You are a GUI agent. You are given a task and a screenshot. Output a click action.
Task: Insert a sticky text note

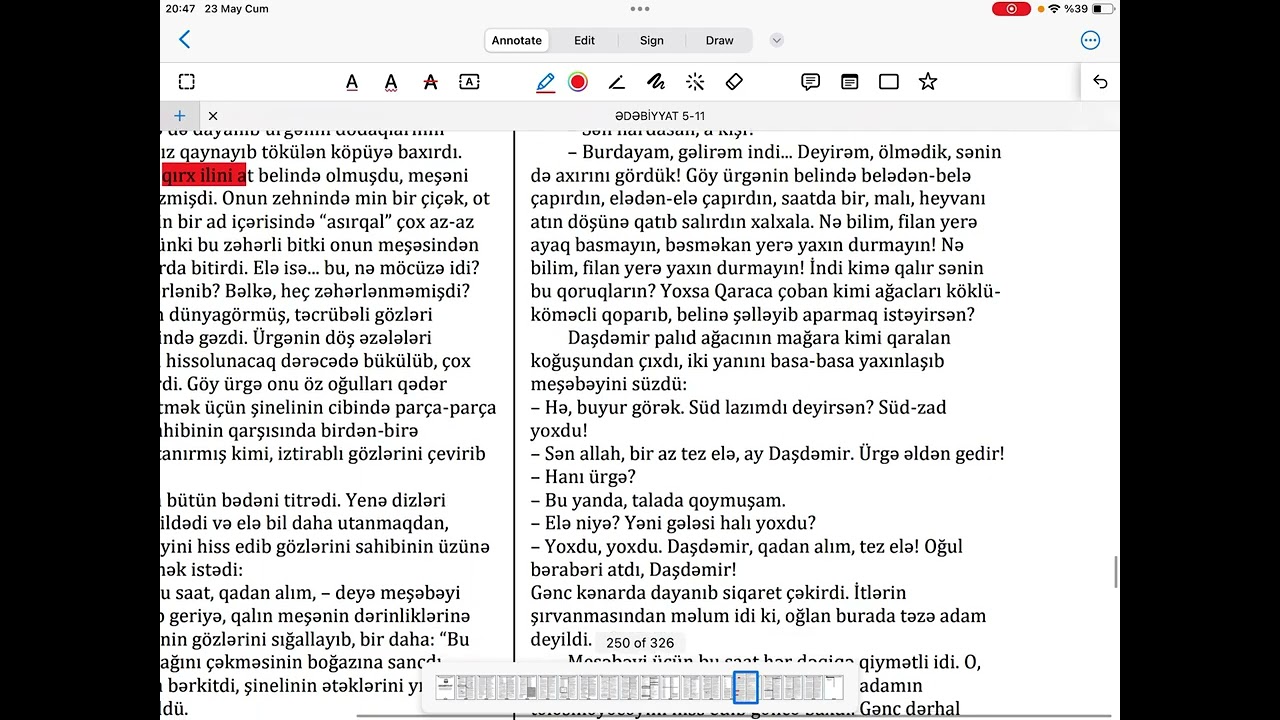tap(850, 82)
